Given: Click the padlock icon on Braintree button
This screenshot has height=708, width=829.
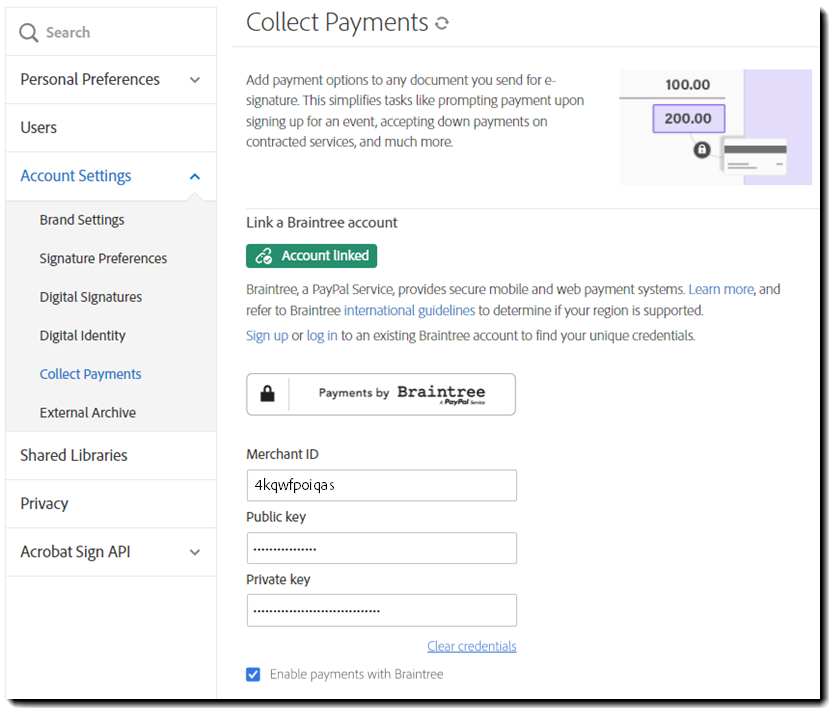Looking at the screenshot, I should click(267, 394).
